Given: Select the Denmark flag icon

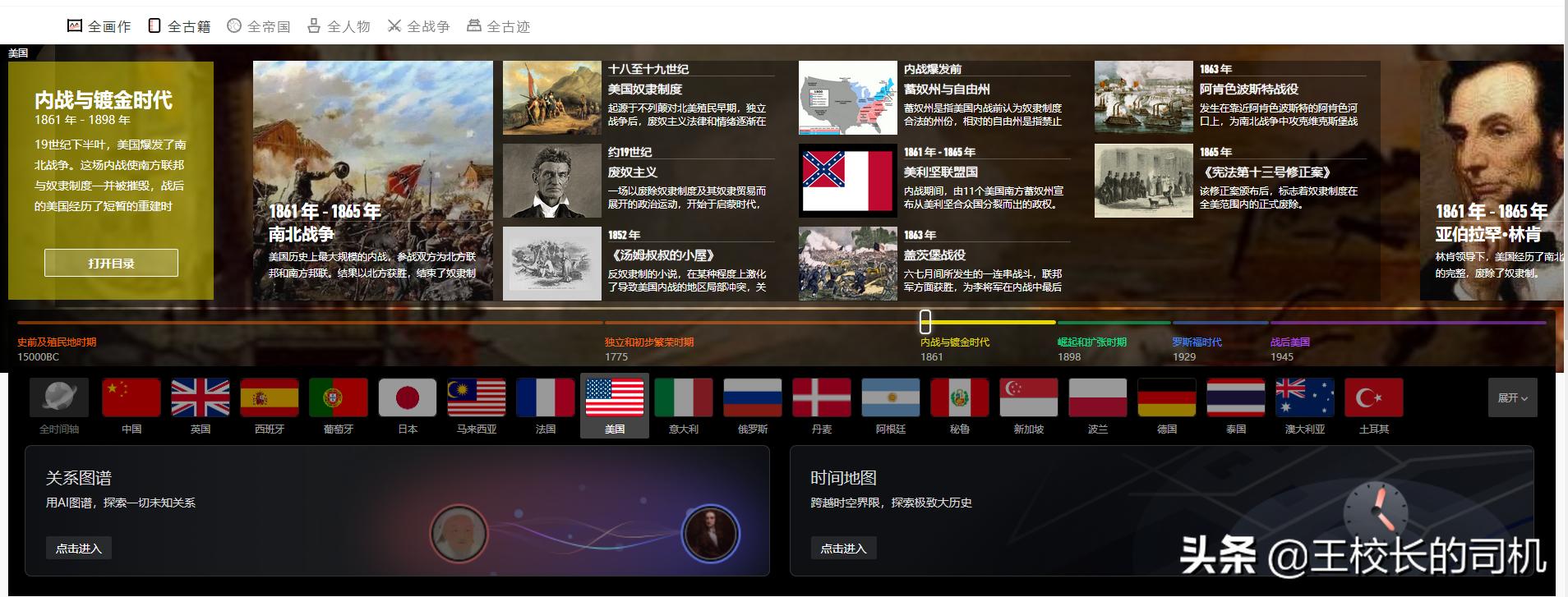Looking at the screenshot, I should click(x=822, y=398).
